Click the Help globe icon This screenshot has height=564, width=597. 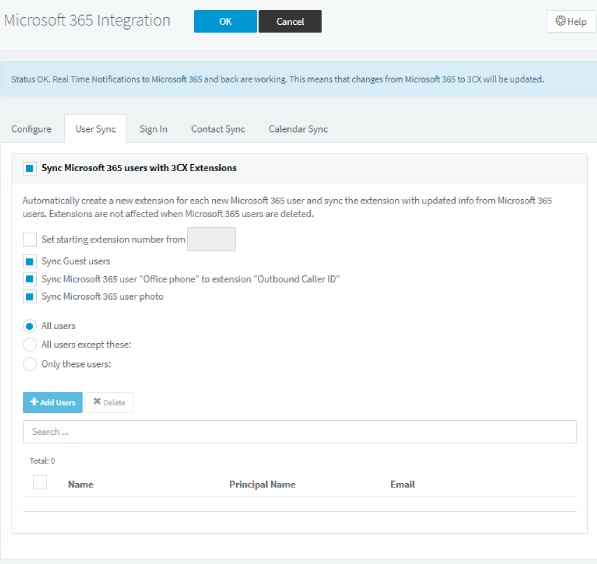(x=560, y=21)
